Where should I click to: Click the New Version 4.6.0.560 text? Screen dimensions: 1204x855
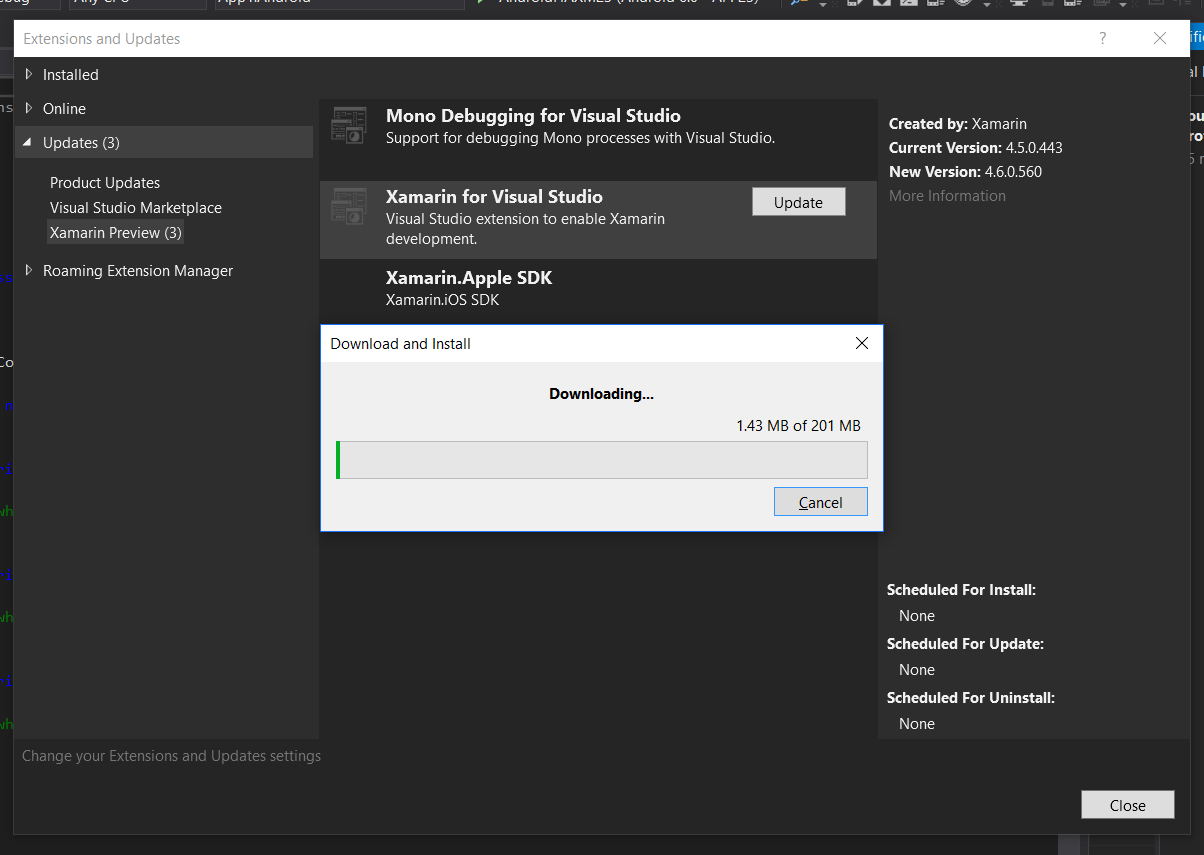965,172
